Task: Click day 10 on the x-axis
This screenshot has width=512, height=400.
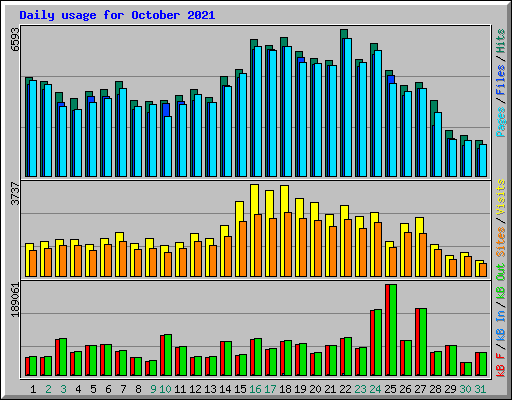Action: tap(165, 389)
